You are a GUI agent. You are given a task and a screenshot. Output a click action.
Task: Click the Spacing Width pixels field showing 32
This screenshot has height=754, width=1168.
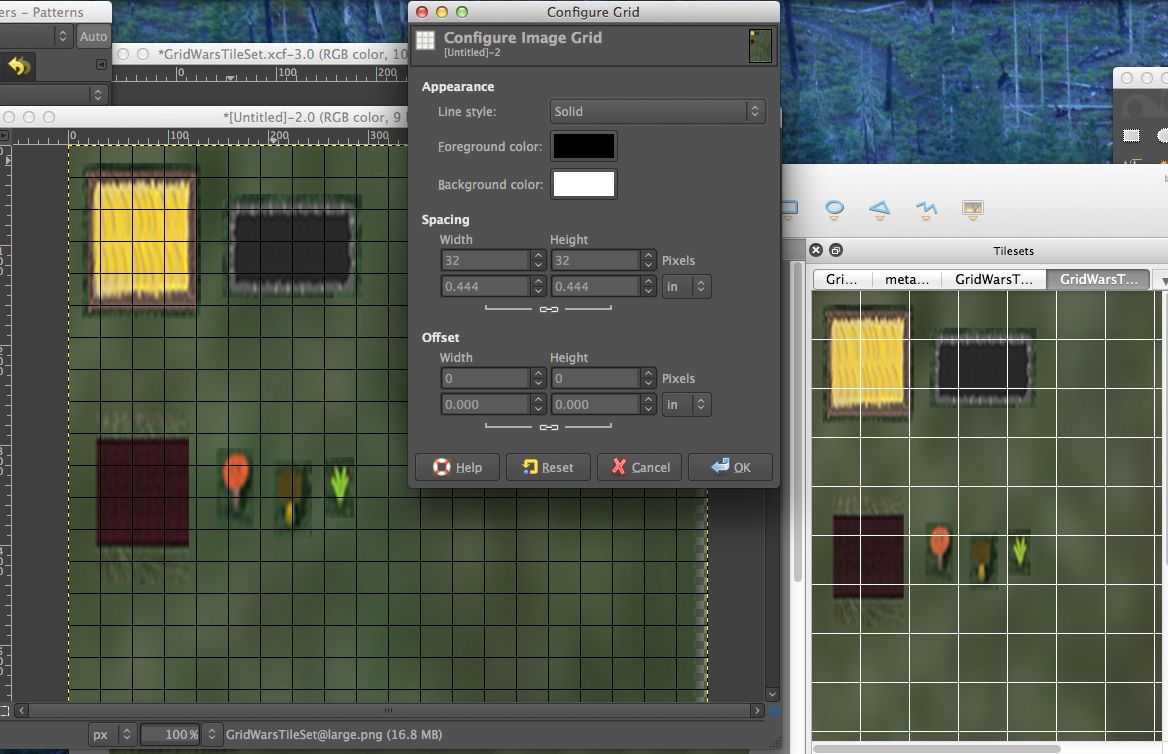pyautogui.click(x=485, y=260)
